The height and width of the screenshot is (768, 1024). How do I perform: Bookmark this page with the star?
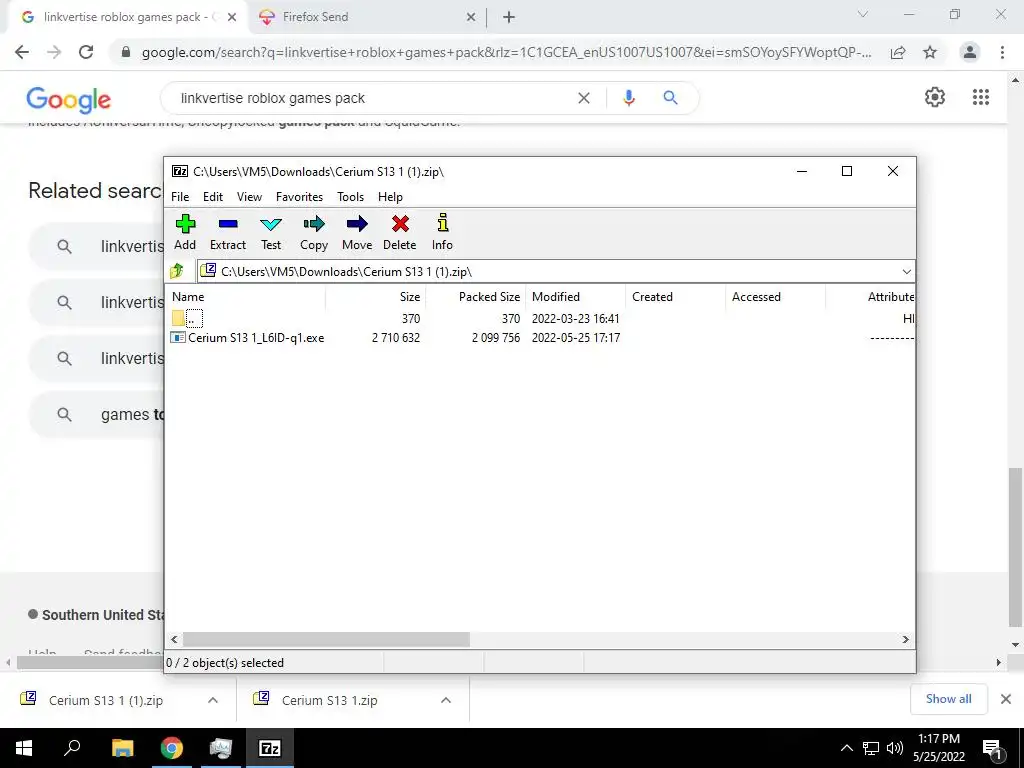click(930, 52)
